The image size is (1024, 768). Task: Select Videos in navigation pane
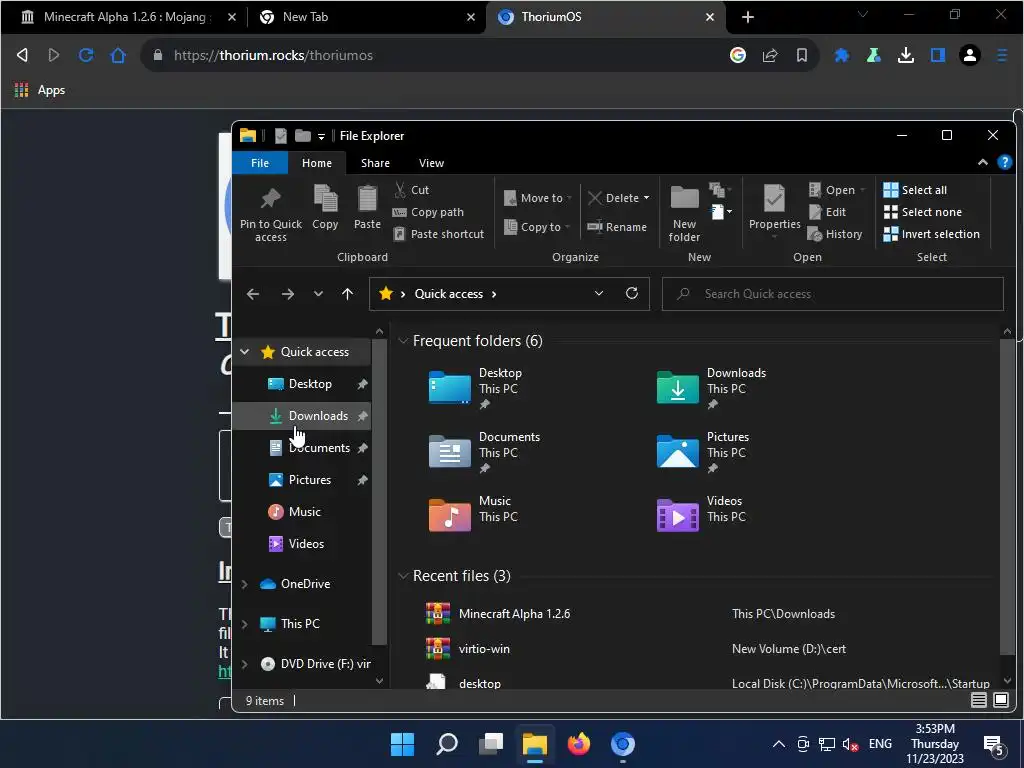click(x=304, y=544)
